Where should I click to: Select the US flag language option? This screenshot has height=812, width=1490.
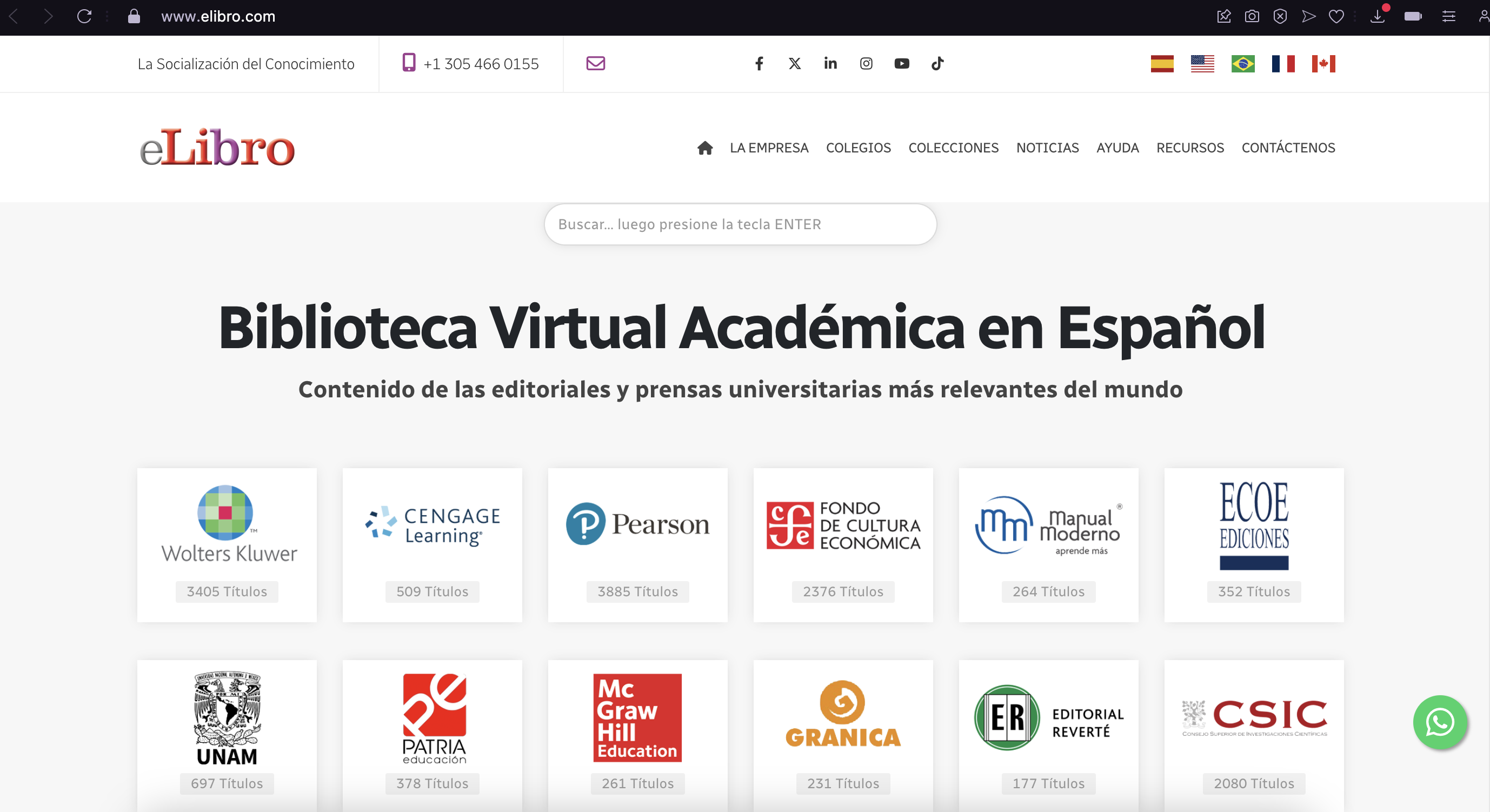tap(1203, 64)
